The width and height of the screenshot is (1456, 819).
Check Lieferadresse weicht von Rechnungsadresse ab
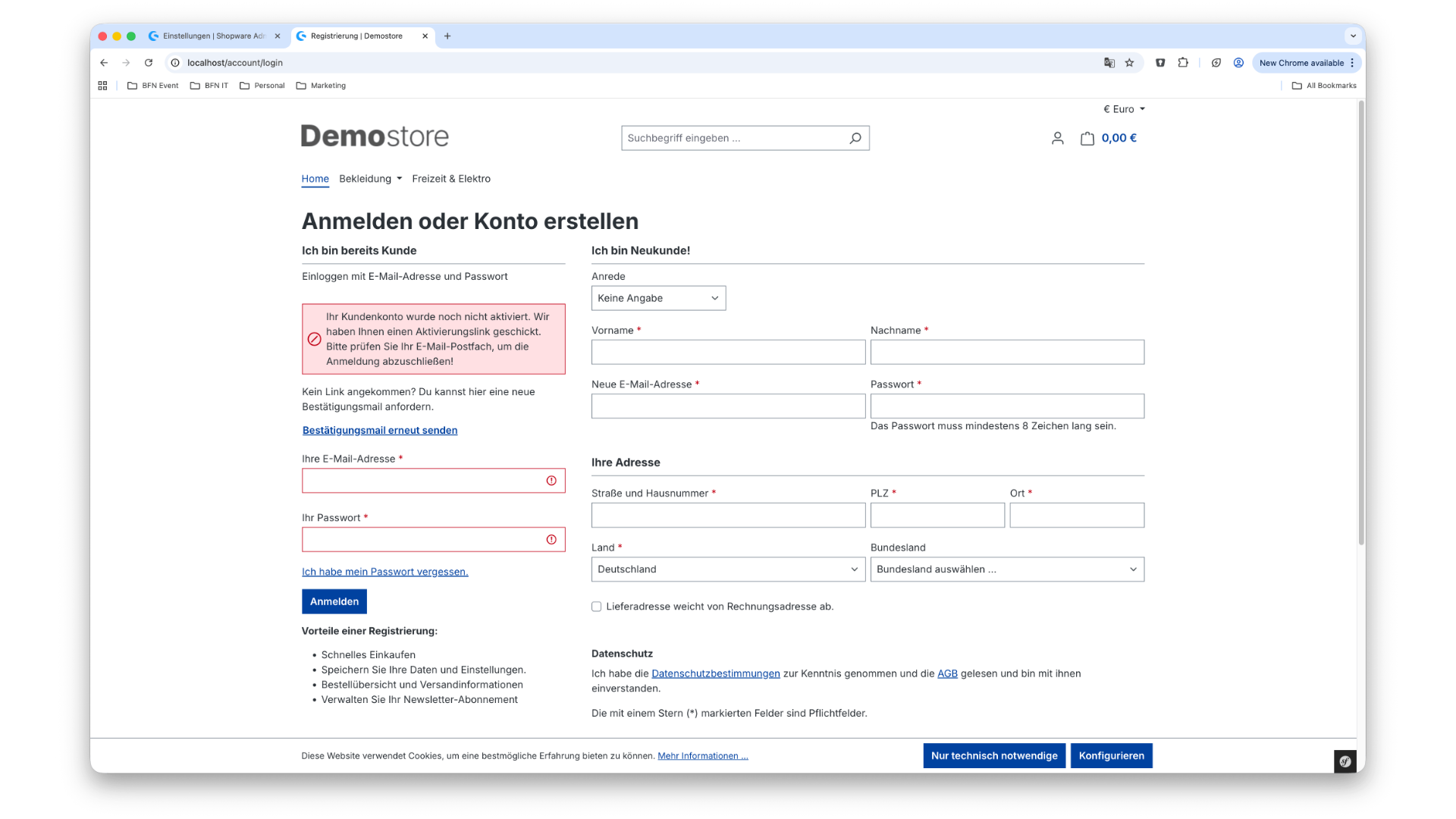click(x=596, y=607)
